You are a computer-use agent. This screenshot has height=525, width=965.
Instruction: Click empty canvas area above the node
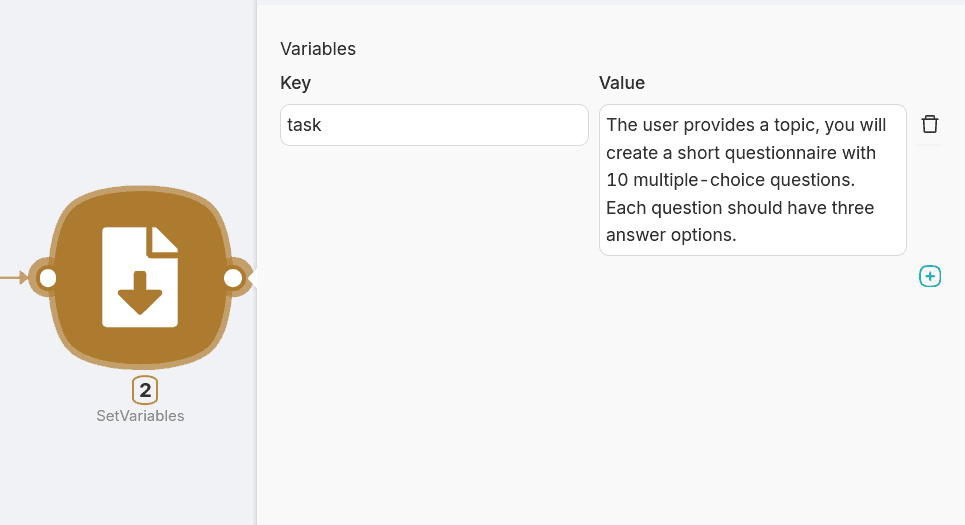[130, 90]
